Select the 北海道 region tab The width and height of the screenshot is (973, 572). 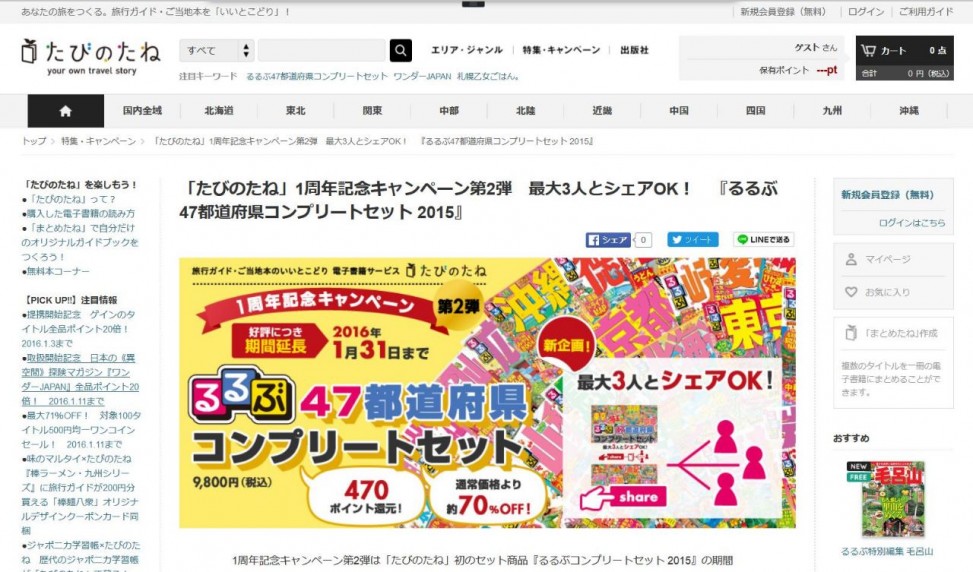(219, 111)
